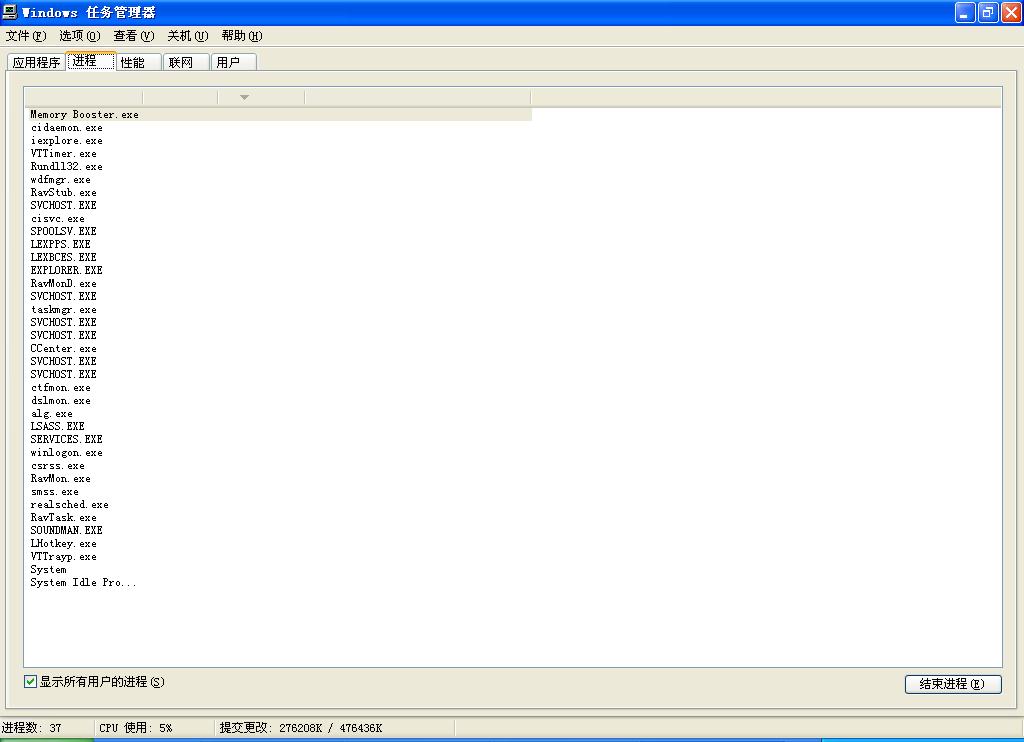Select the CCenter.exe process

[x=63, y=348]
